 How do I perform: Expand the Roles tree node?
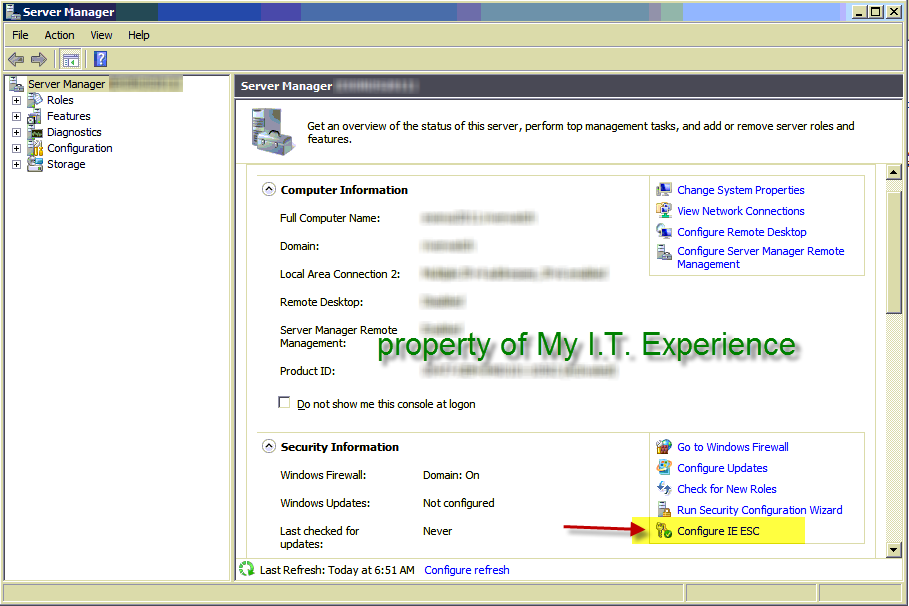[16, 100]
